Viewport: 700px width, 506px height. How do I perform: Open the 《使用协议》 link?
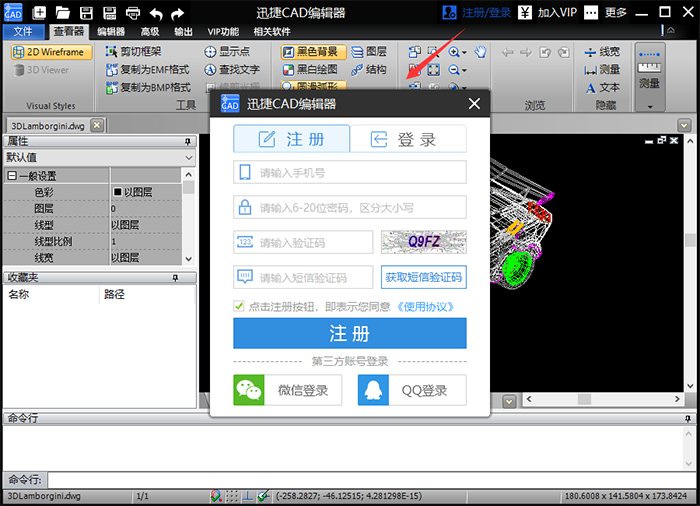pos(425,307)
